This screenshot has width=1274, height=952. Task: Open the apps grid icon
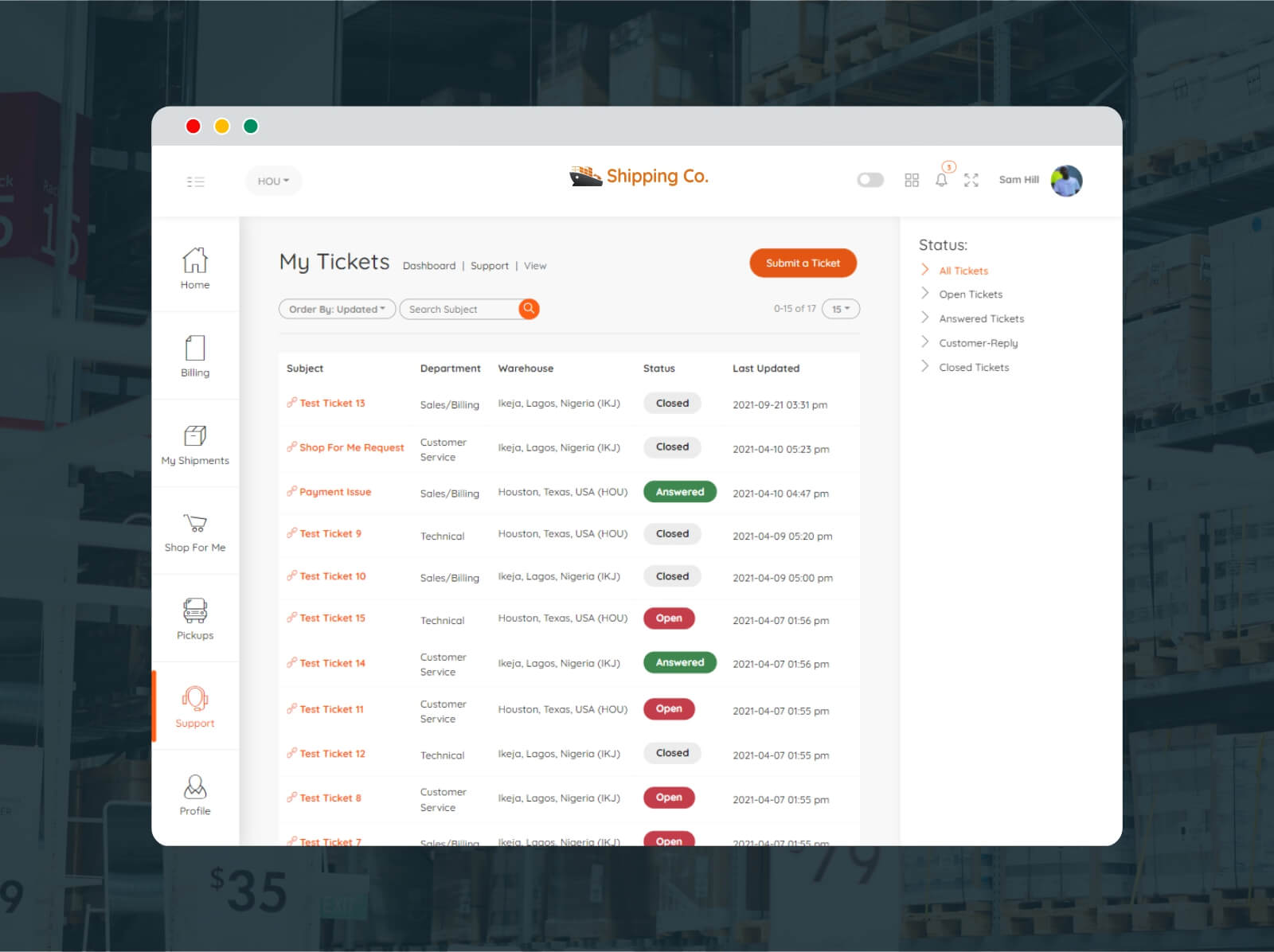912,181
